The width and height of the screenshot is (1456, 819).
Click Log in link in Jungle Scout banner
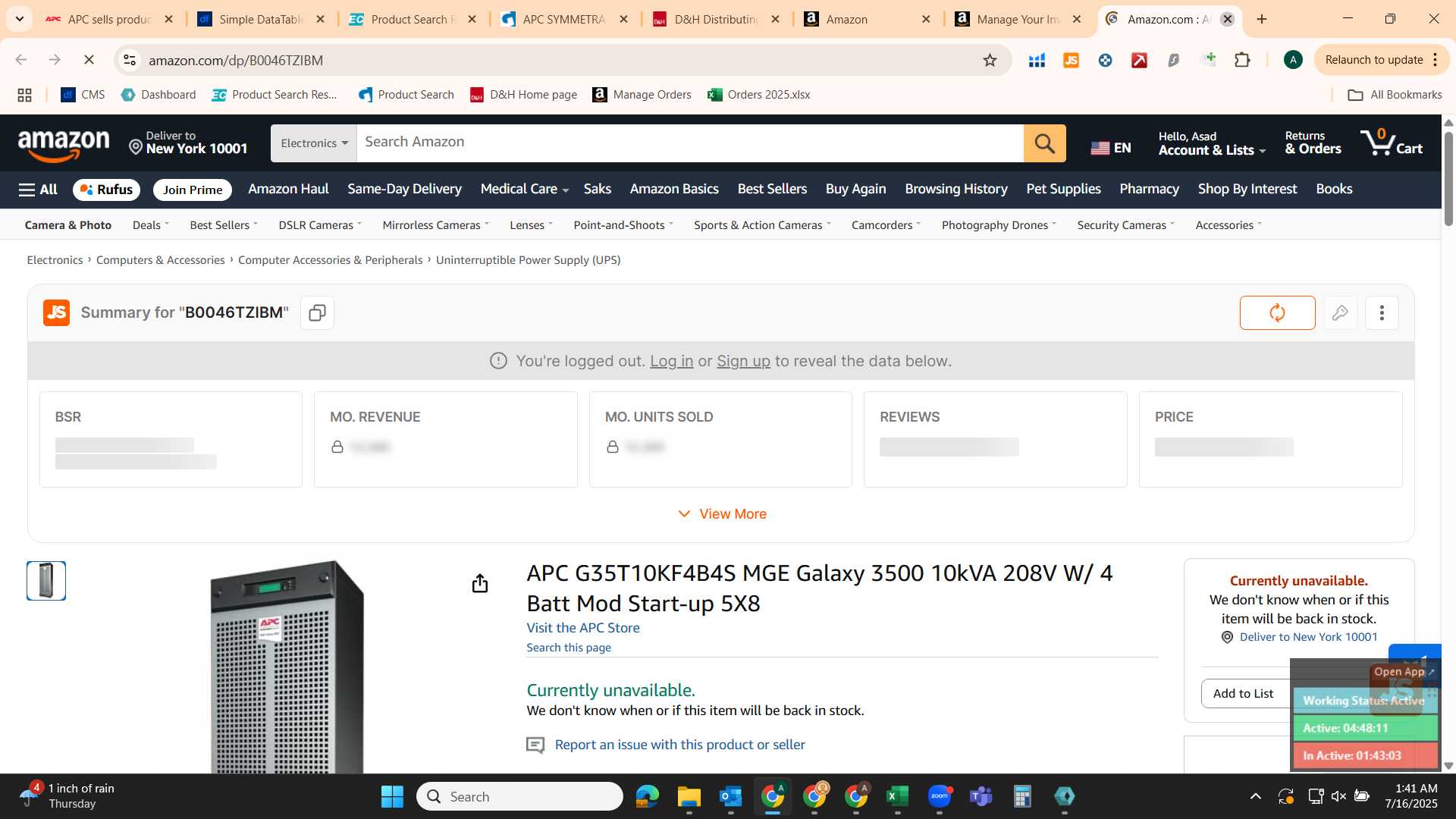671,361
